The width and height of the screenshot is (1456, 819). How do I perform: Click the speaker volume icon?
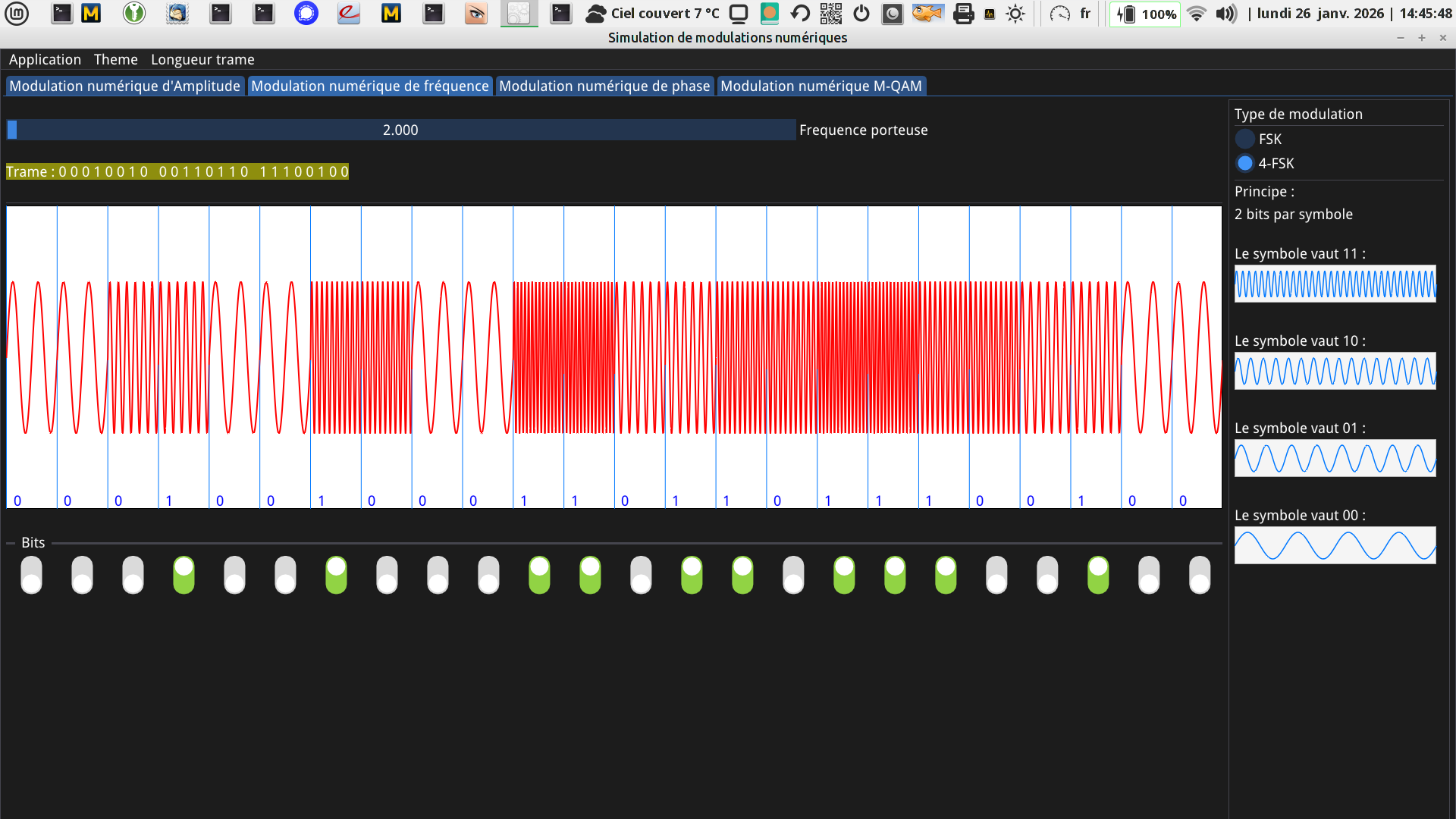1225,14
